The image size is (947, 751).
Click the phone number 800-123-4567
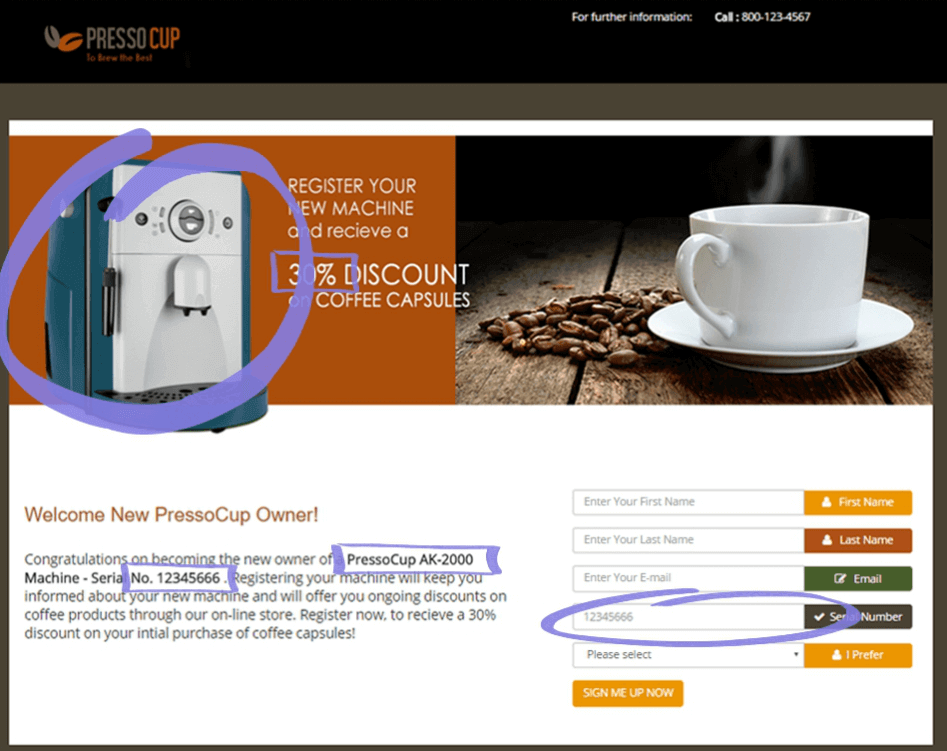coord(775,17)
